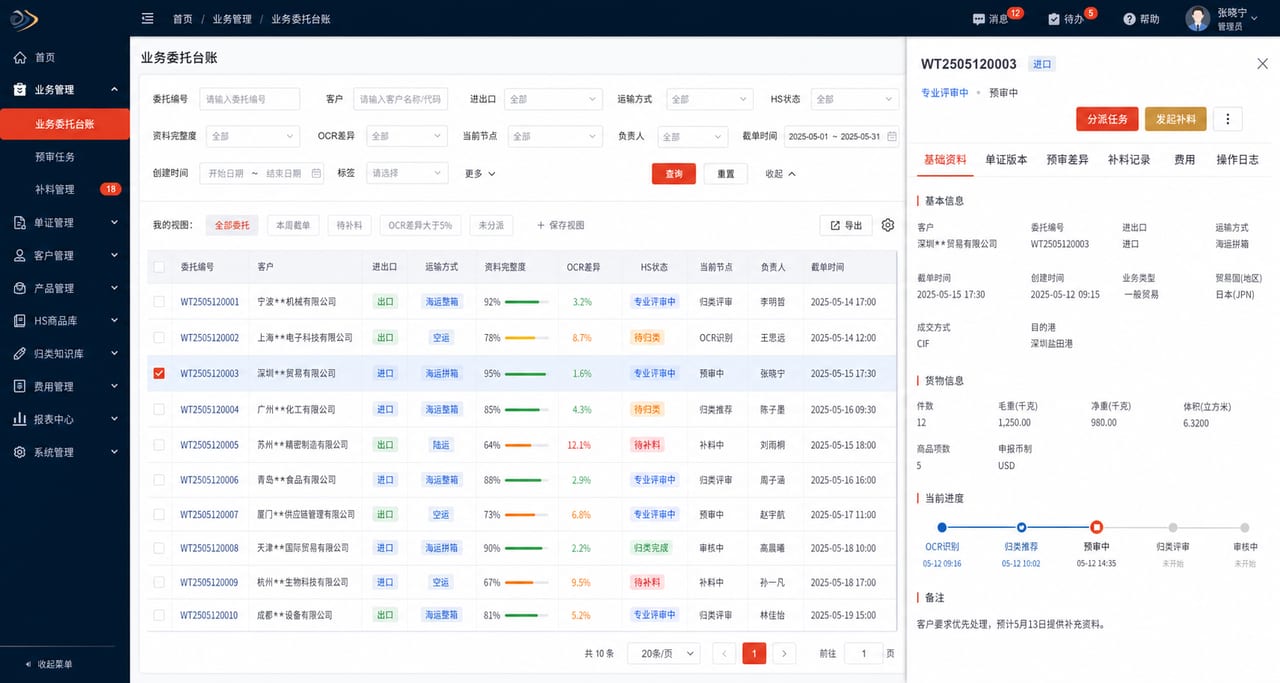Viewport: 1280px width, 683px height.
Task: Check the row WT2505120010 checkbox
Action: [158, 615]
